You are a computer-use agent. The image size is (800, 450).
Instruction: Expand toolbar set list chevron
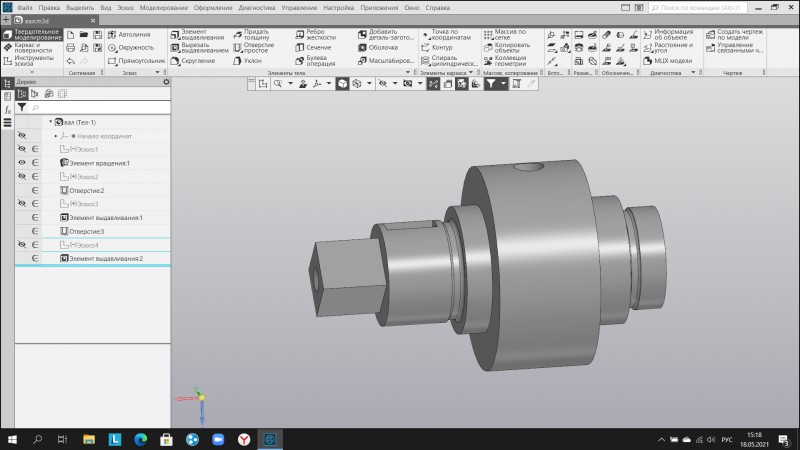click(x=32, y=72)
